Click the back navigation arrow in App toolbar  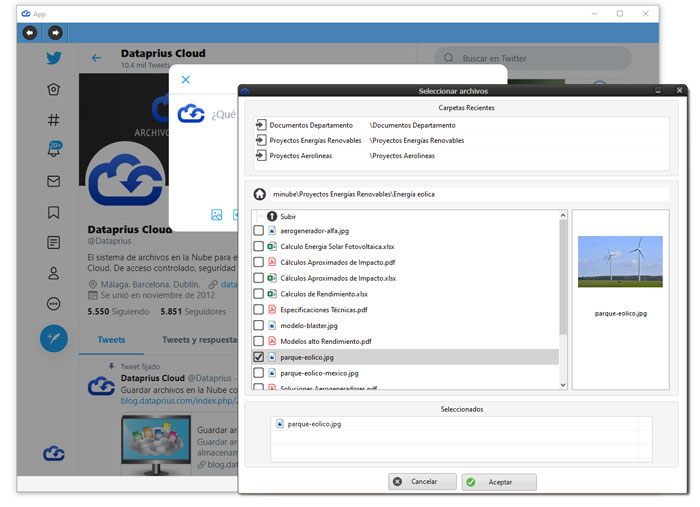coord(30,33)
